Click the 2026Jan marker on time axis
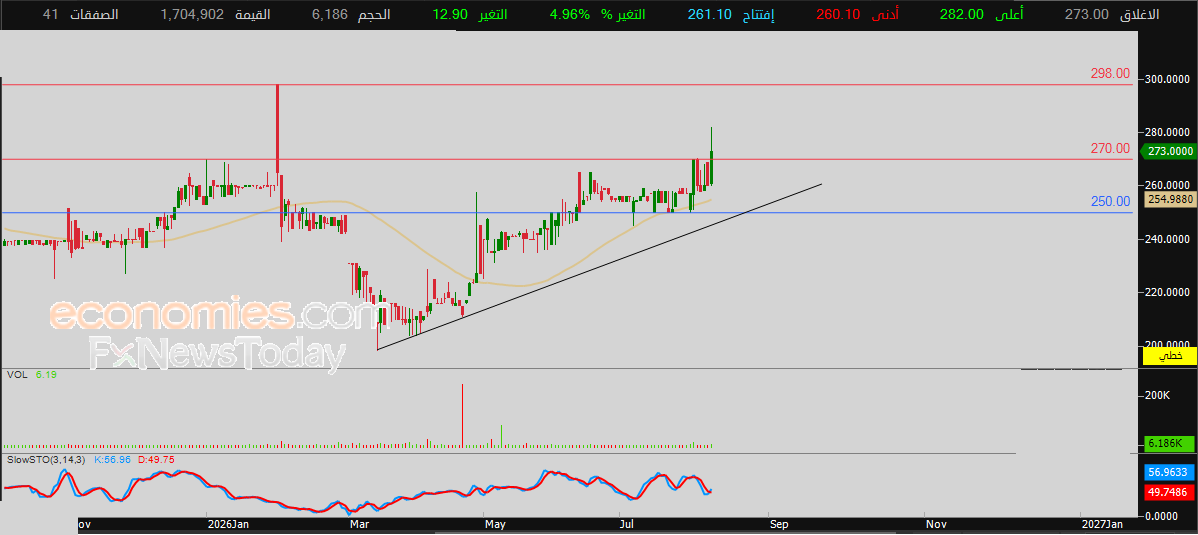The image size is (1198, 535). point(228,524)
